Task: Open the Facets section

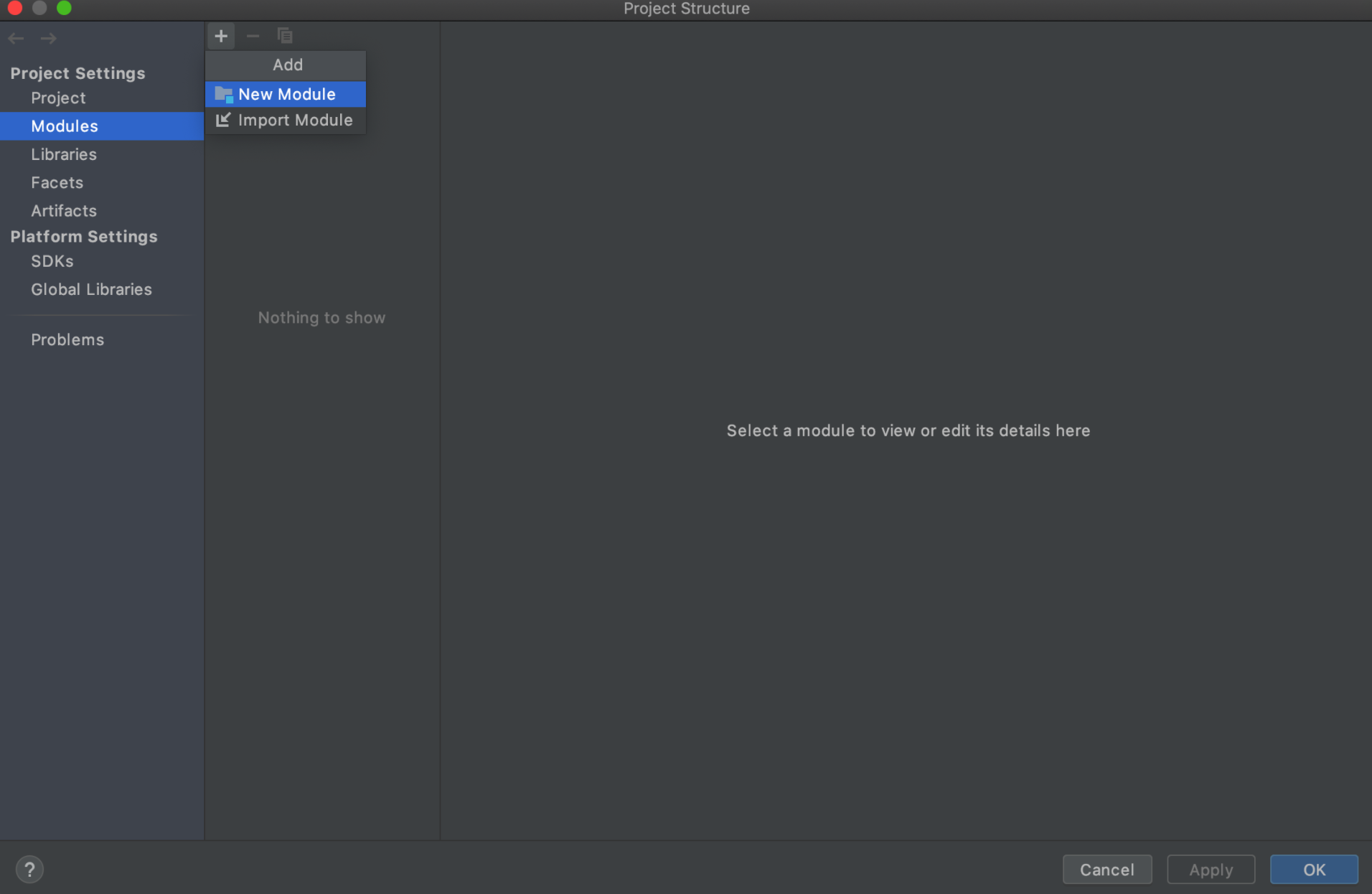Action: tap(102, 182)
